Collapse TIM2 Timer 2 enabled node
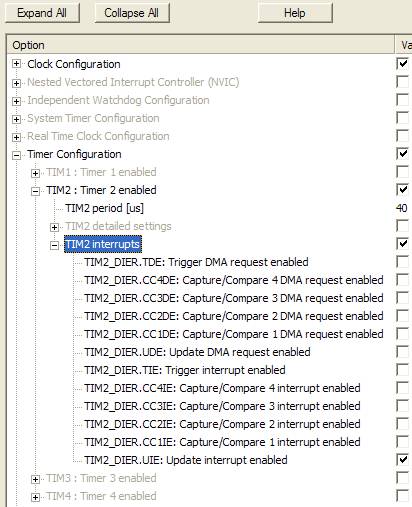Image resolution: width=412 pixels, height=507 pixels. click(35, 191)
